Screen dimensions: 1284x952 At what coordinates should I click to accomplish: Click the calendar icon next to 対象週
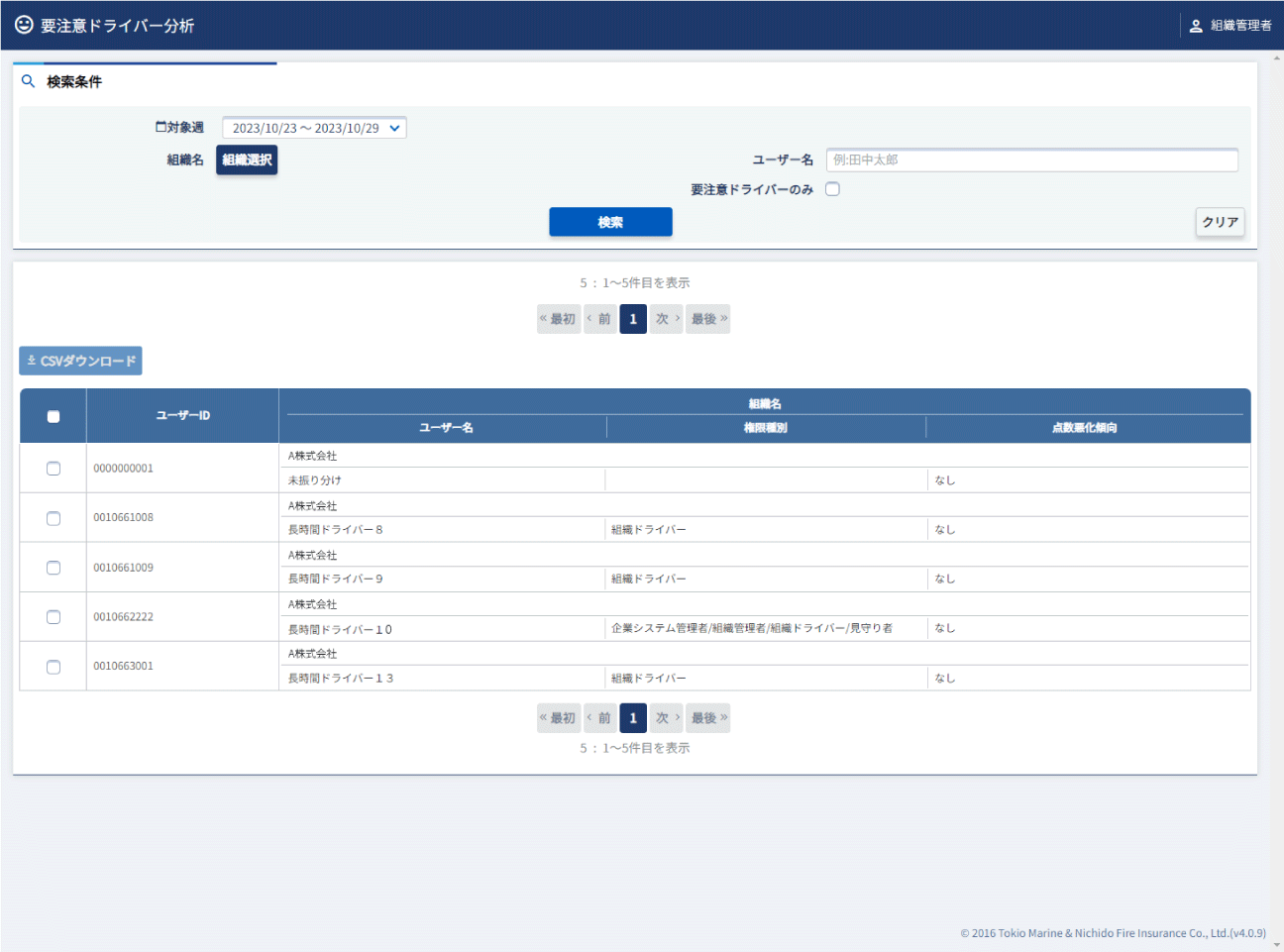[x=160, y=127]
